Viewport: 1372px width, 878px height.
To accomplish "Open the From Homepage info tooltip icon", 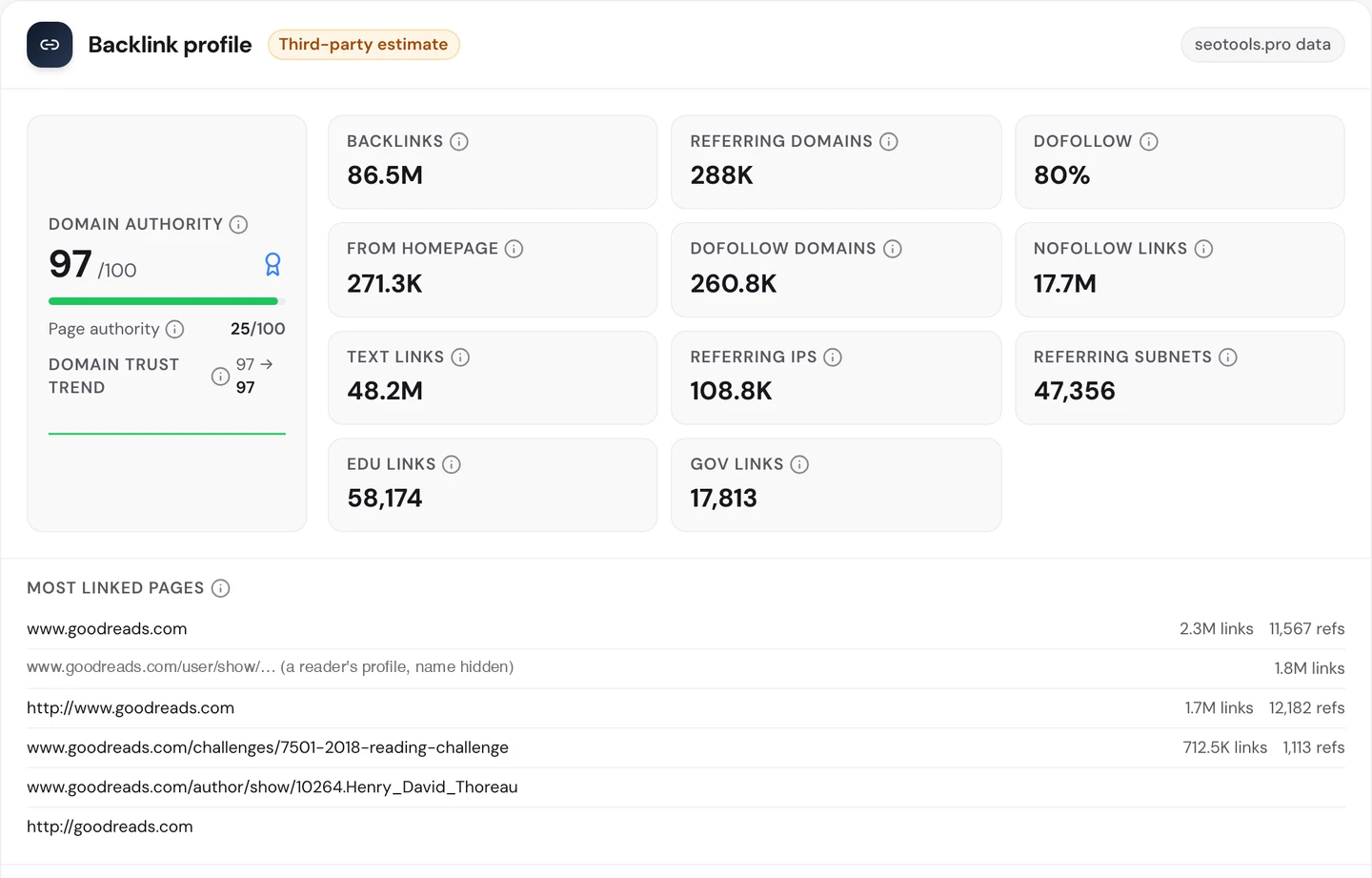I will pyautogui.click(x=514, y=249).
